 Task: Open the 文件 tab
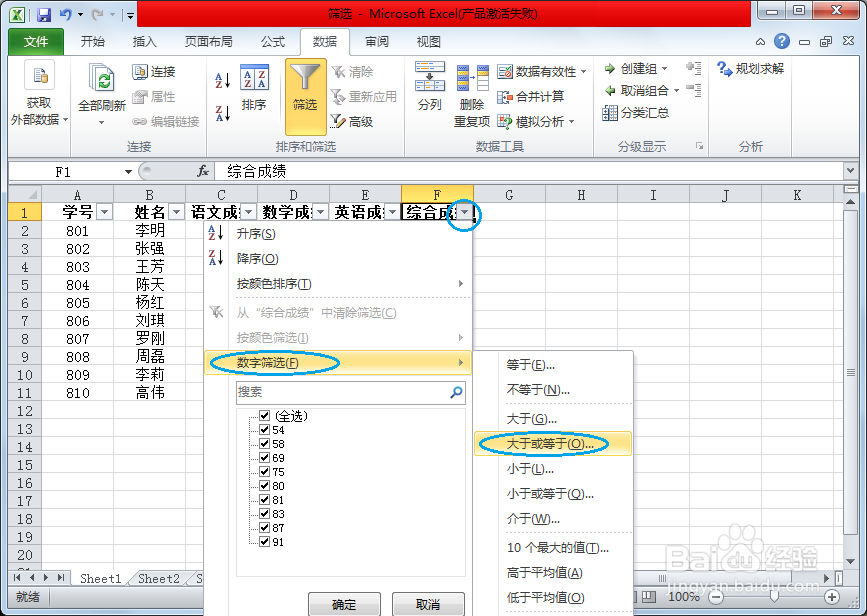36,41
